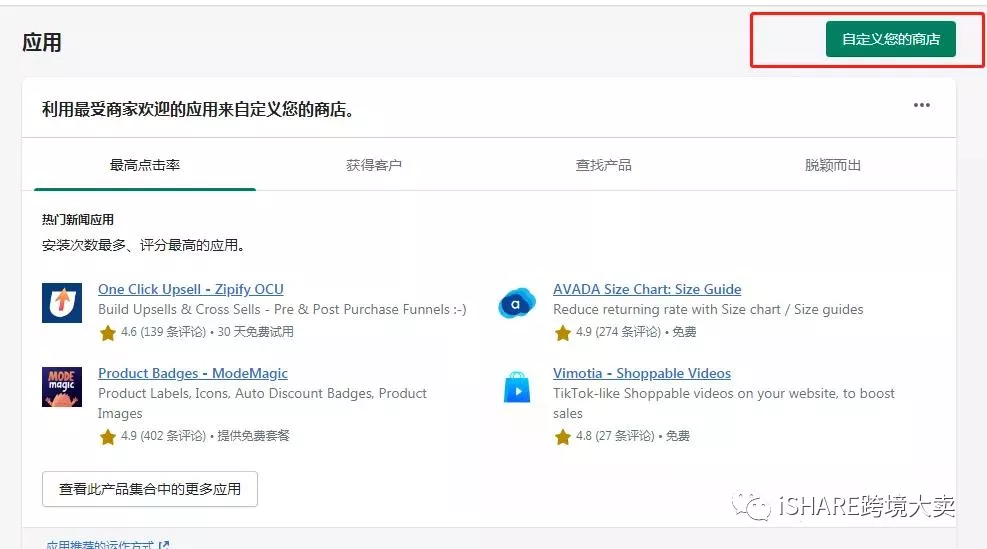Open Product Badges - ModeMagic link

193,373
